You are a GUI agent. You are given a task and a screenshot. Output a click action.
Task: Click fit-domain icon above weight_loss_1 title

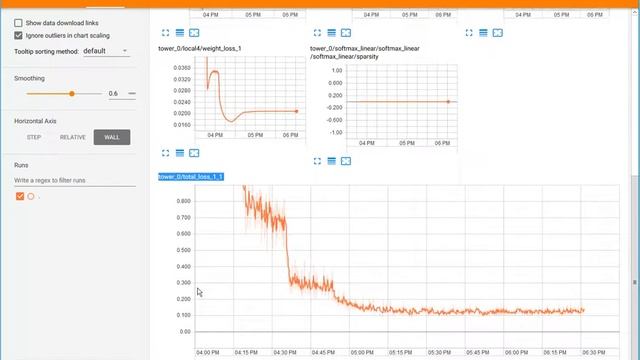(194, 33)
